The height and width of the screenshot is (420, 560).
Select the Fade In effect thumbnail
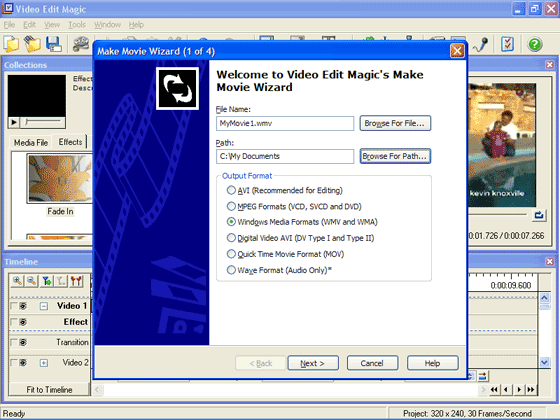60,179
